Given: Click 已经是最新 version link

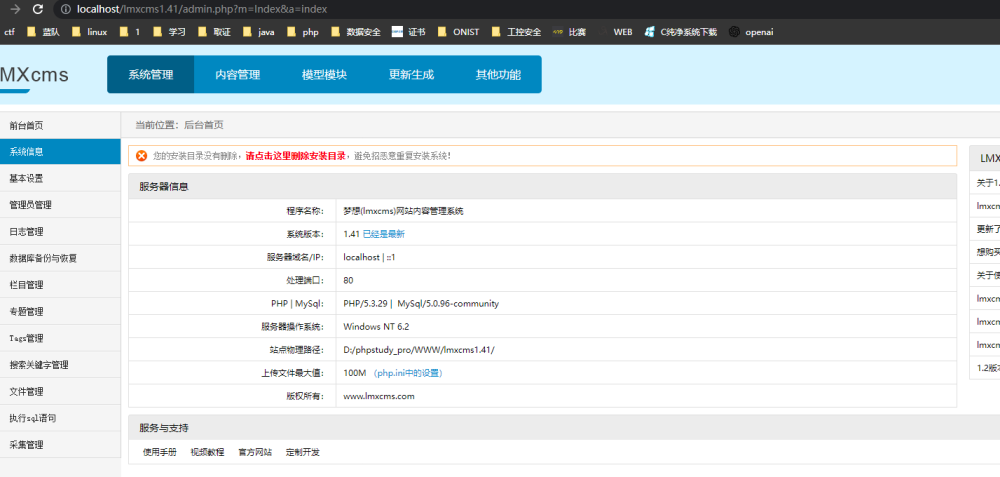Looking at the screenshot, I should pos(383,234).
